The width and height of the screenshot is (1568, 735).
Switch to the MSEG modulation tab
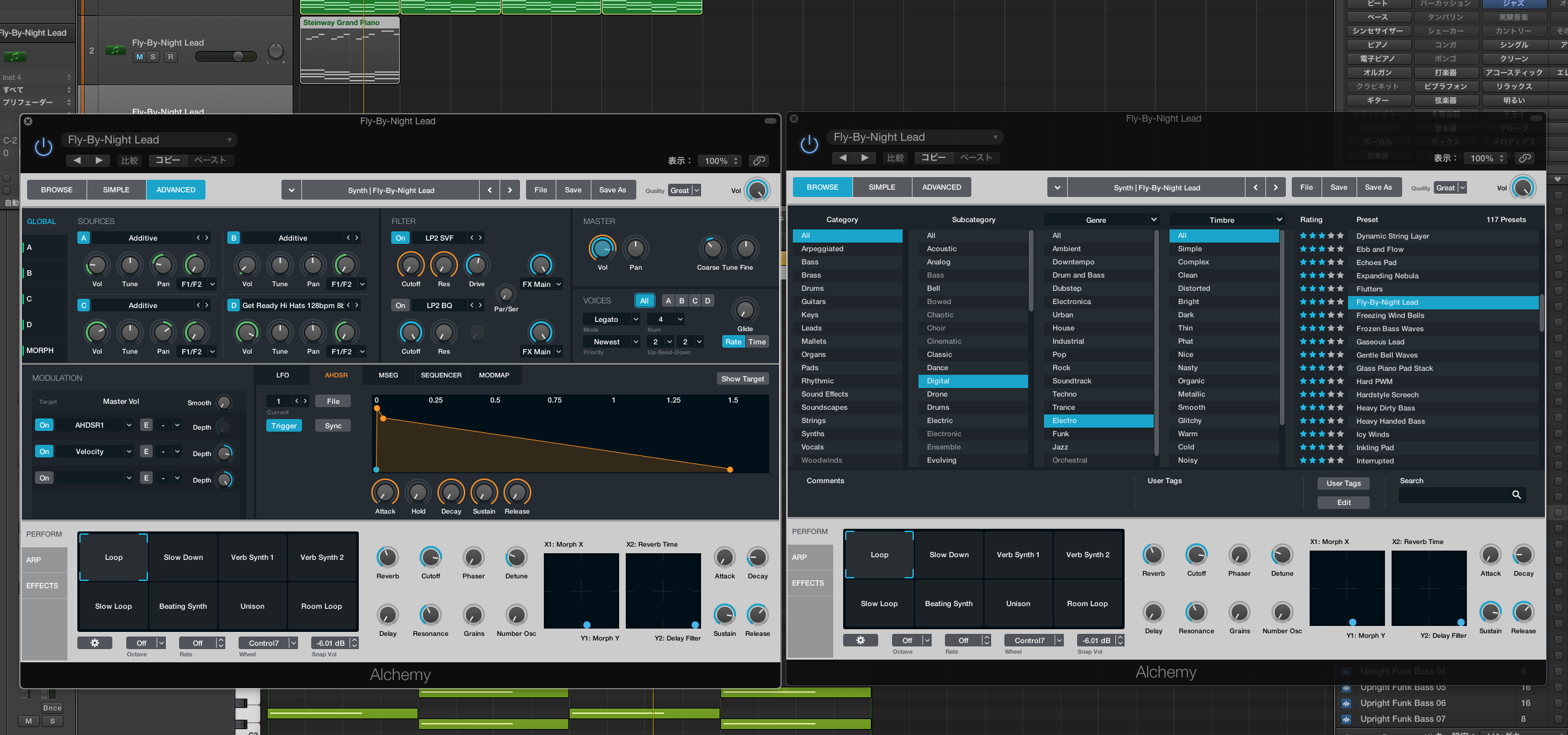pos(388,375)
